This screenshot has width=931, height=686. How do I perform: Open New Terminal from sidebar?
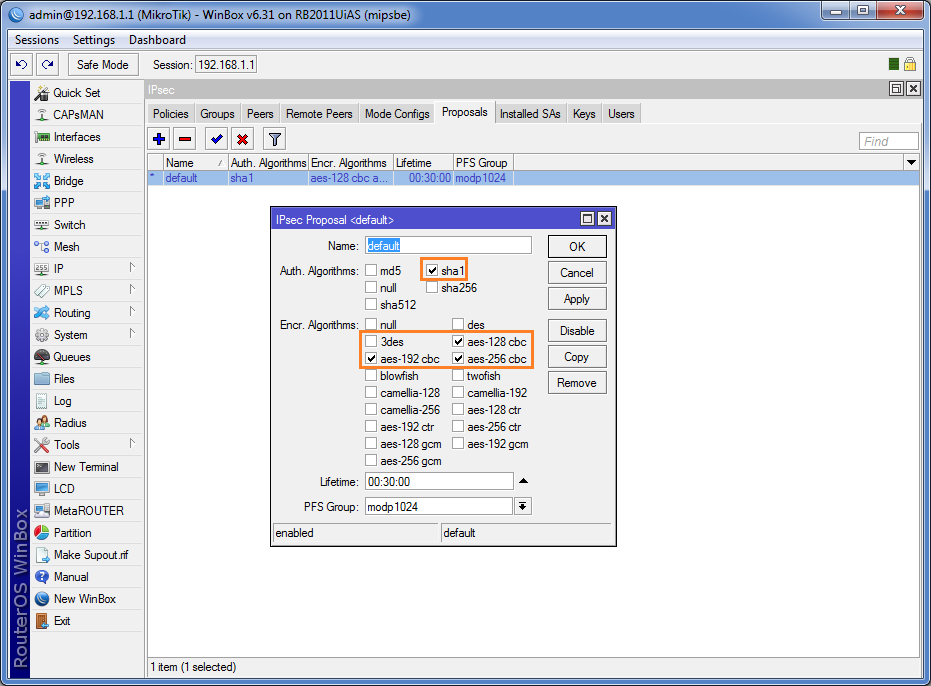coord(86,467)
